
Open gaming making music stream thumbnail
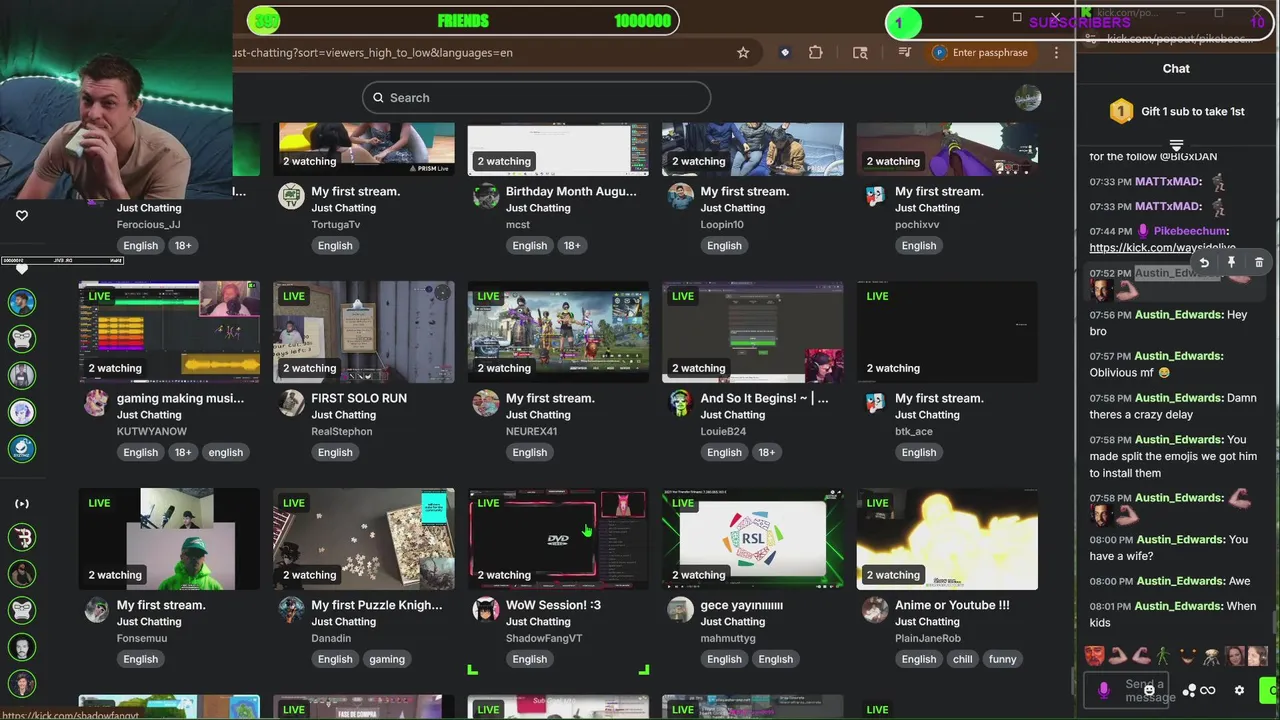(x=169, y=332)
